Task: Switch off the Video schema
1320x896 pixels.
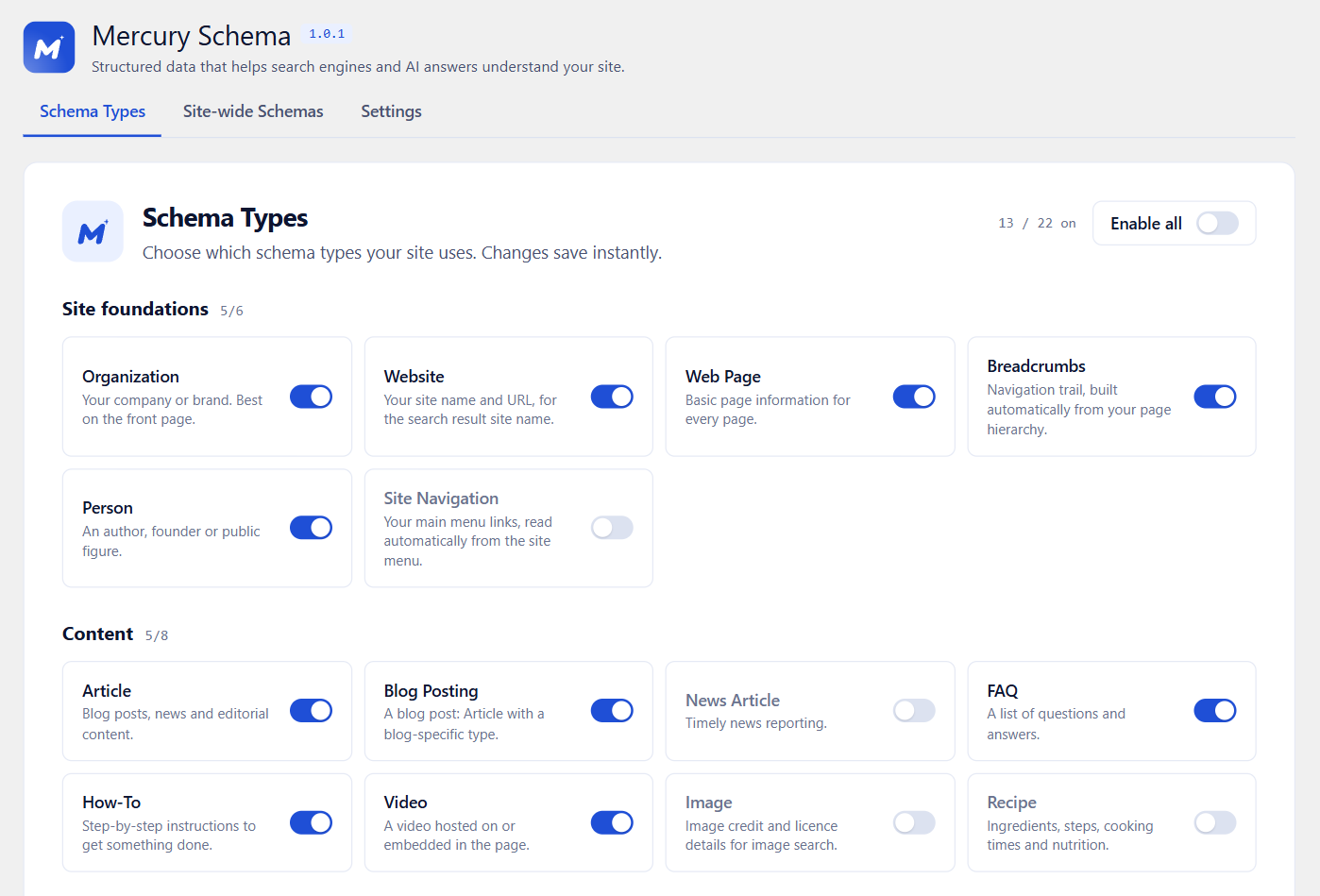Action: point(612,823)
